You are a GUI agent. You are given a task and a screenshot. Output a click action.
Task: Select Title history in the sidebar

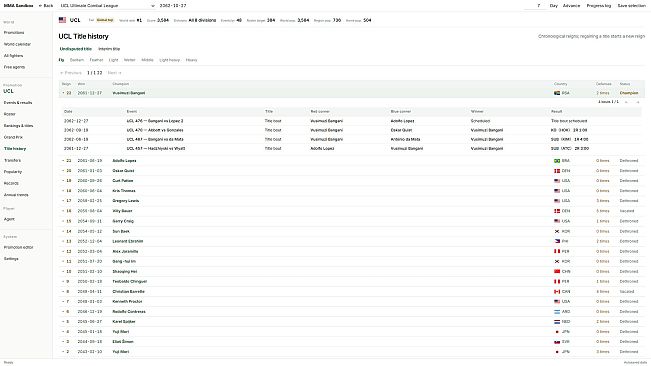pyautogui.click(x=15, y=149)
